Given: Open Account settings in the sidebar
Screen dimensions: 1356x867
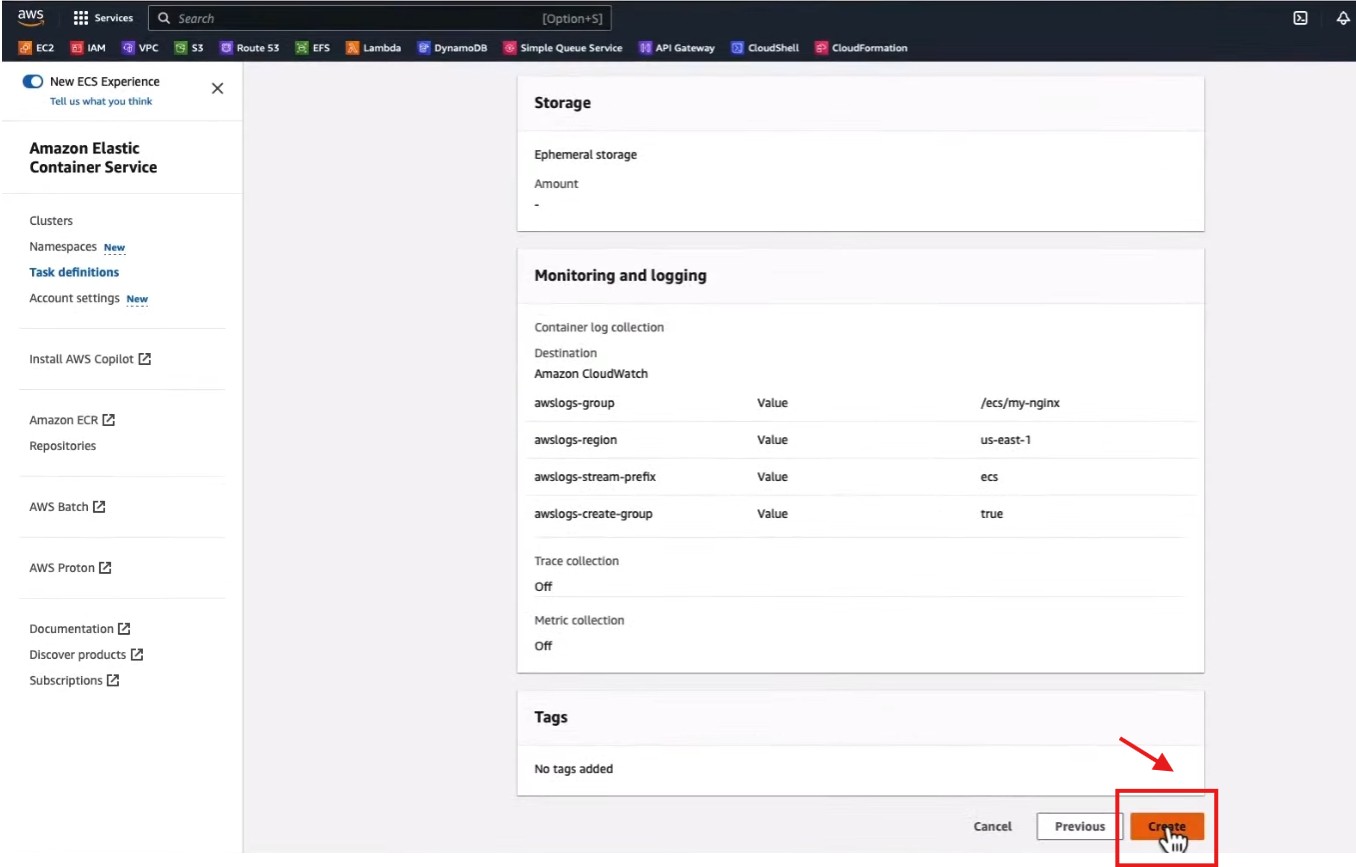Looking at the screenshot, I should coord(74,298).
